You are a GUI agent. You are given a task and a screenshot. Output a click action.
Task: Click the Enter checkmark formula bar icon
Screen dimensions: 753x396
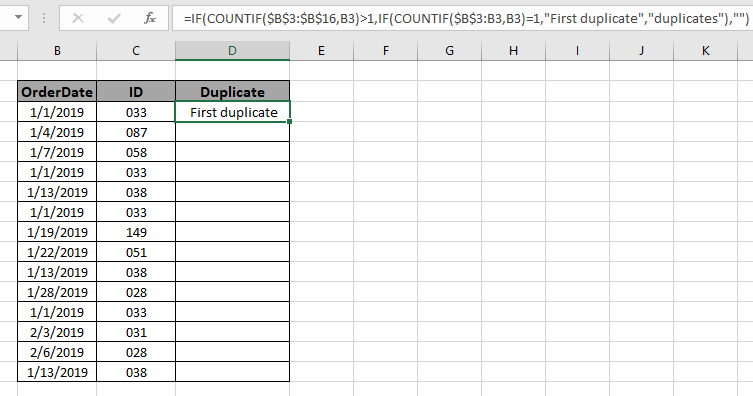(114, 19)
